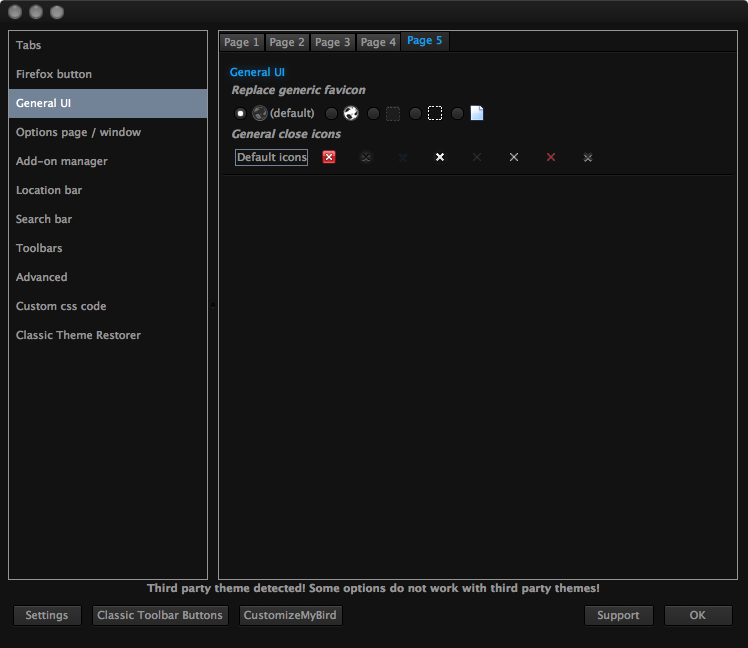Select the bold white X close icon
Image resolution: width=748 pixels, height=648 pixels.
click(x=440, y=157)
